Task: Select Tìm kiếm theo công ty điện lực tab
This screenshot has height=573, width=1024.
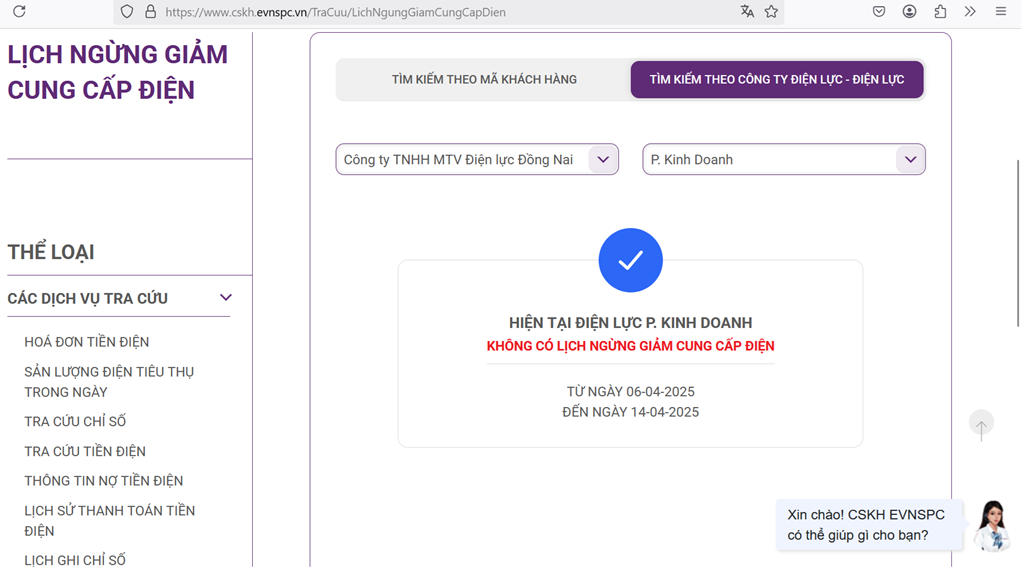Action: [776, 80]
